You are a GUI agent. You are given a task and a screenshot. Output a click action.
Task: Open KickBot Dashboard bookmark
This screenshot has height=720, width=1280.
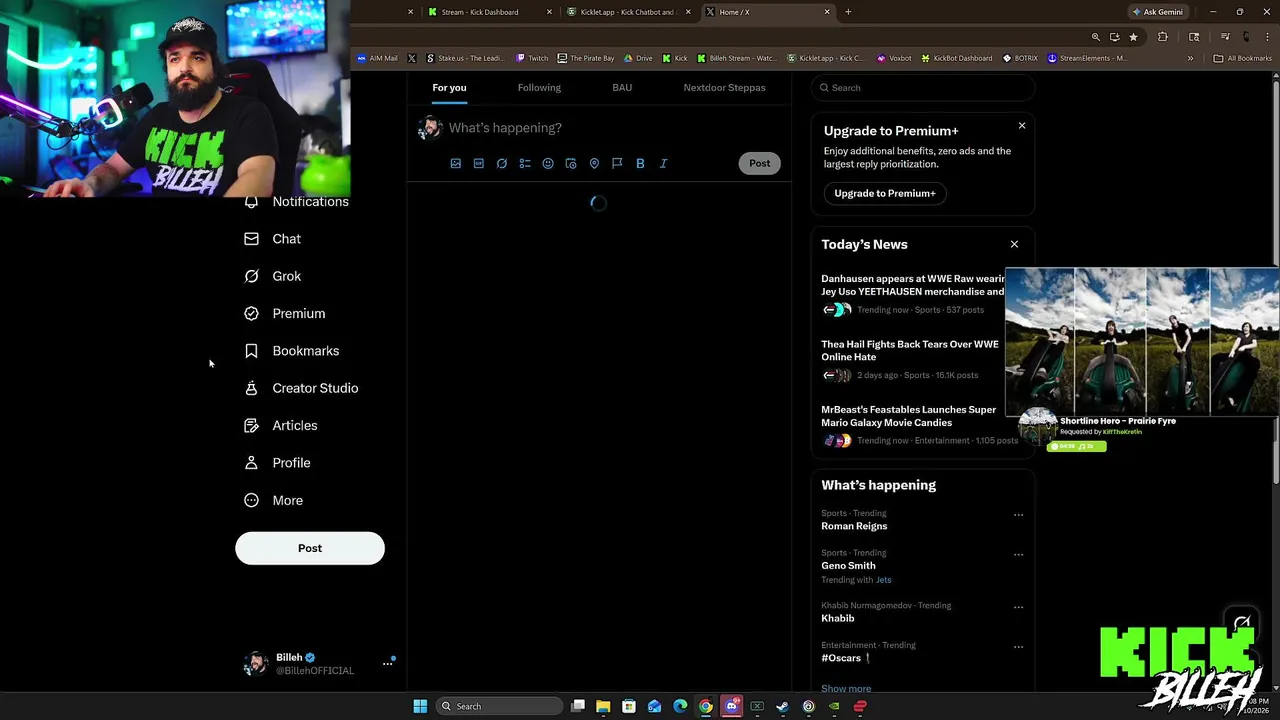956,58
